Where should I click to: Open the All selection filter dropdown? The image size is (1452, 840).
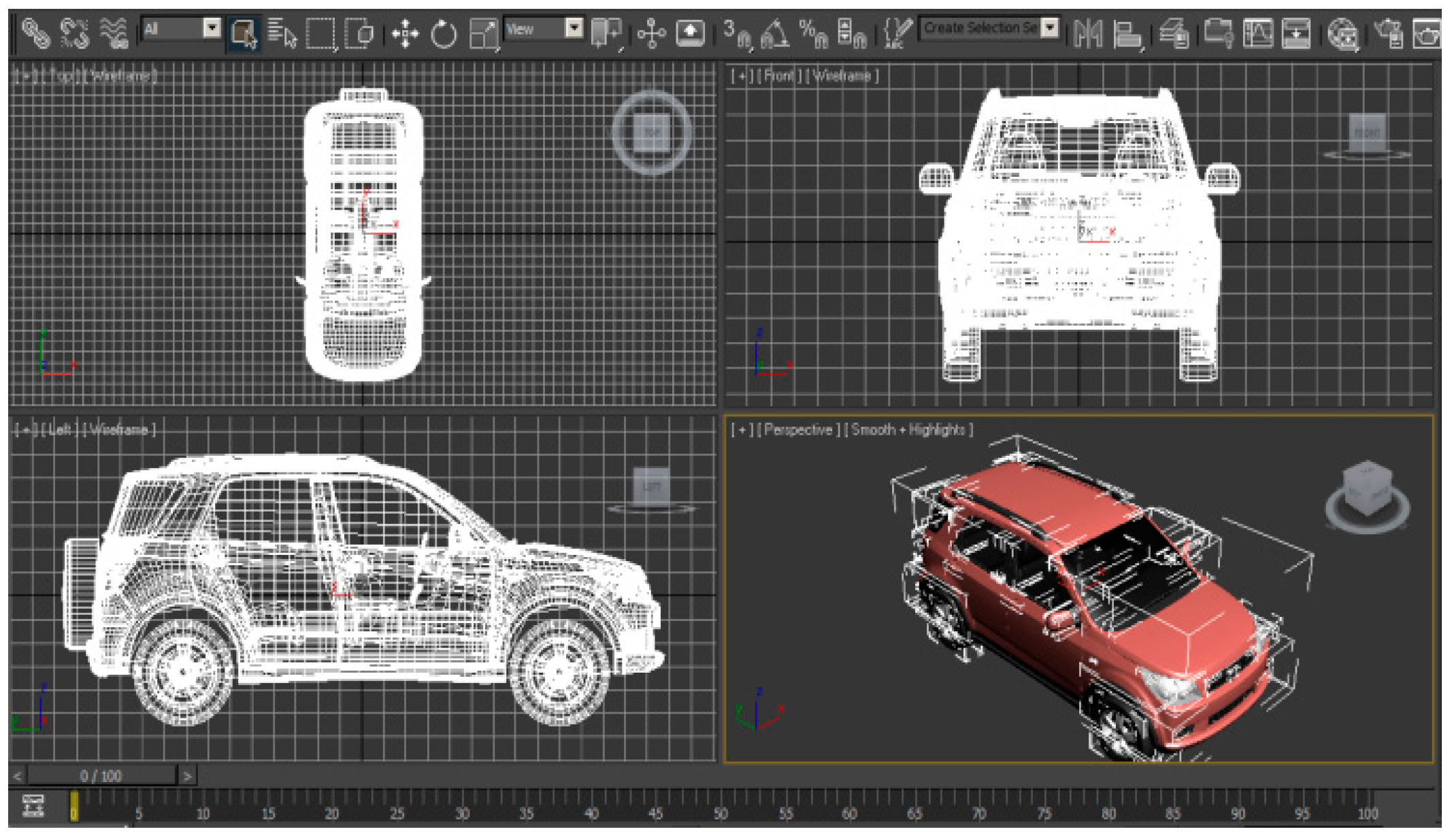coord(212,29)
